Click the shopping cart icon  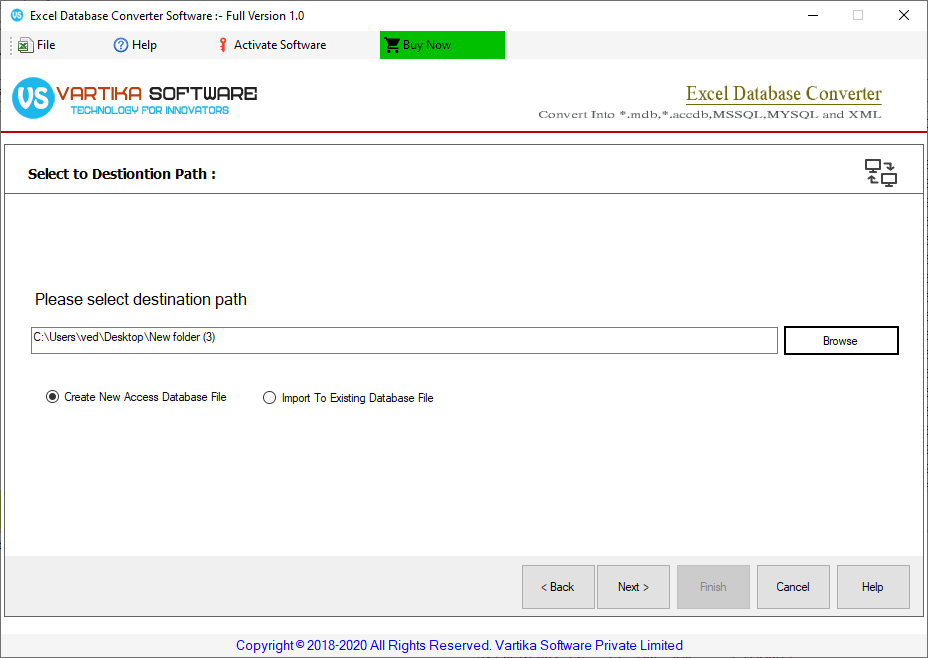click(392, 45)
